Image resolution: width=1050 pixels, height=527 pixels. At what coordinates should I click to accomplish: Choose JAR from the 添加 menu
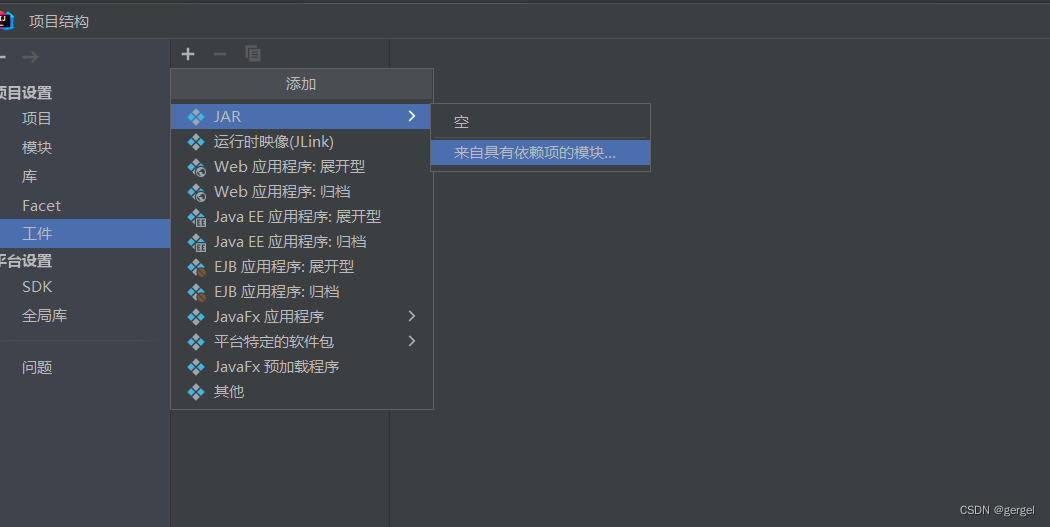301,117
